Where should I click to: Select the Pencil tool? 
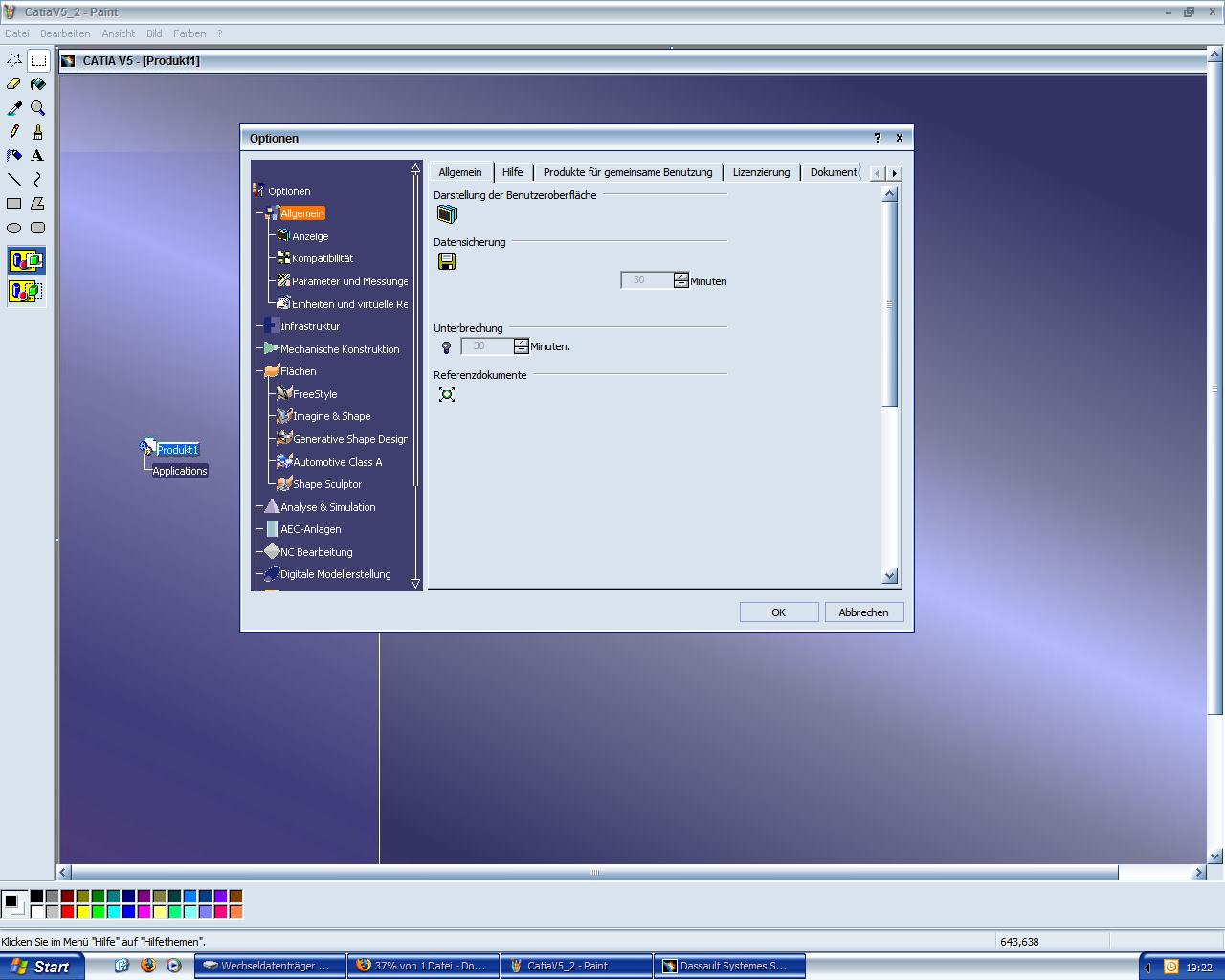coord(14,132)
